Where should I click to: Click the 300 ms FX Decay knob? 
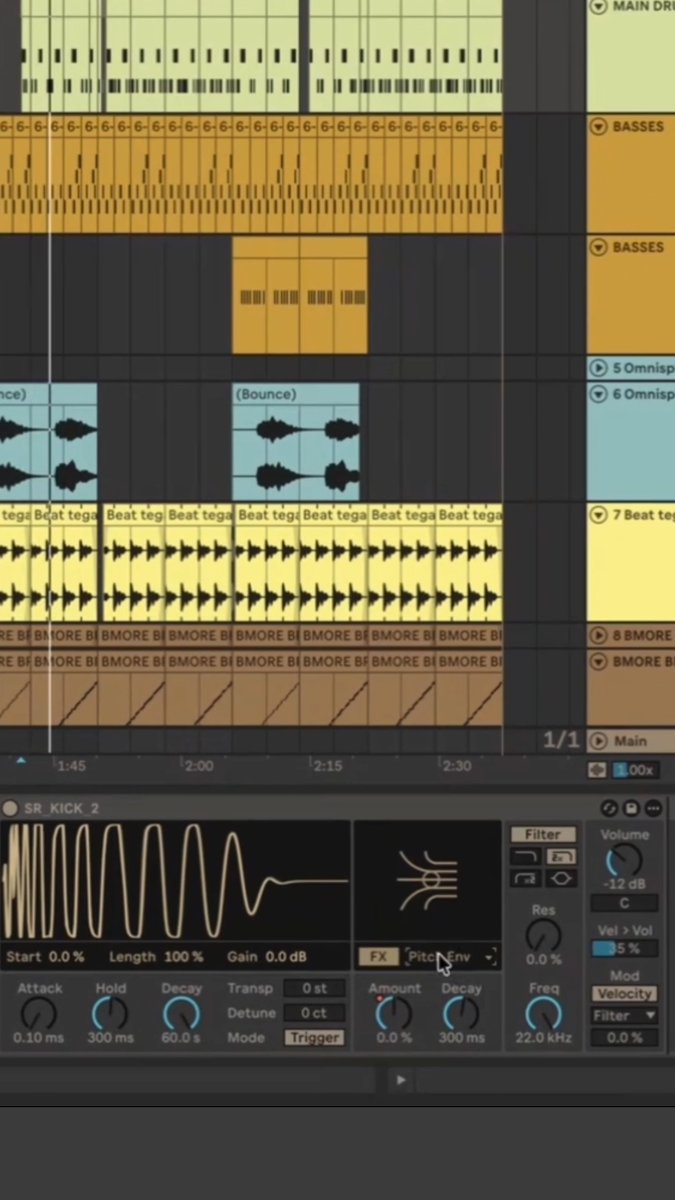coord(461,1014)
